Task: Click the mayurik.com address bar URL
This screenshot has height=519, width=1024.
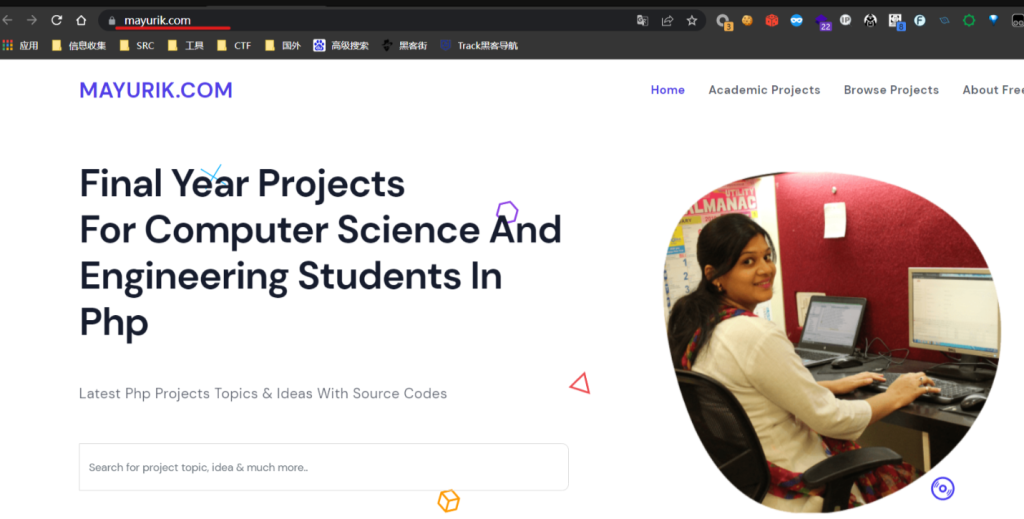Action: 157,20
